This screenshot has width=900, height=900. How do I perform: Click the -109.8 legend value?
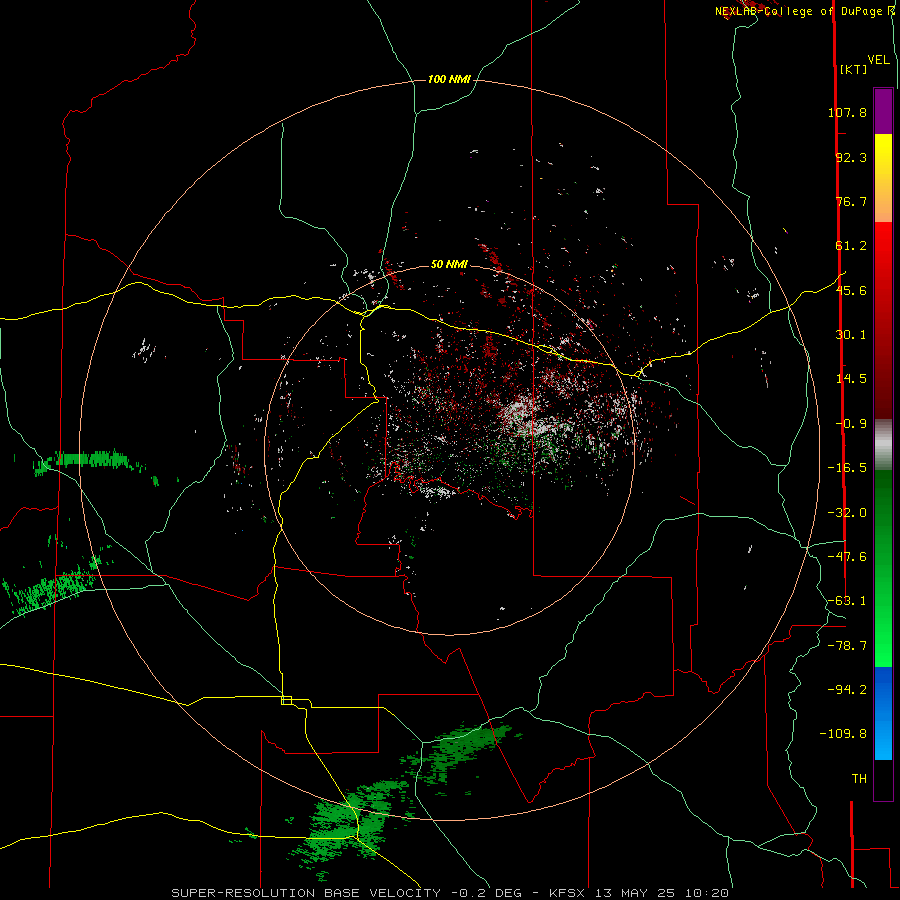(843, 734)
